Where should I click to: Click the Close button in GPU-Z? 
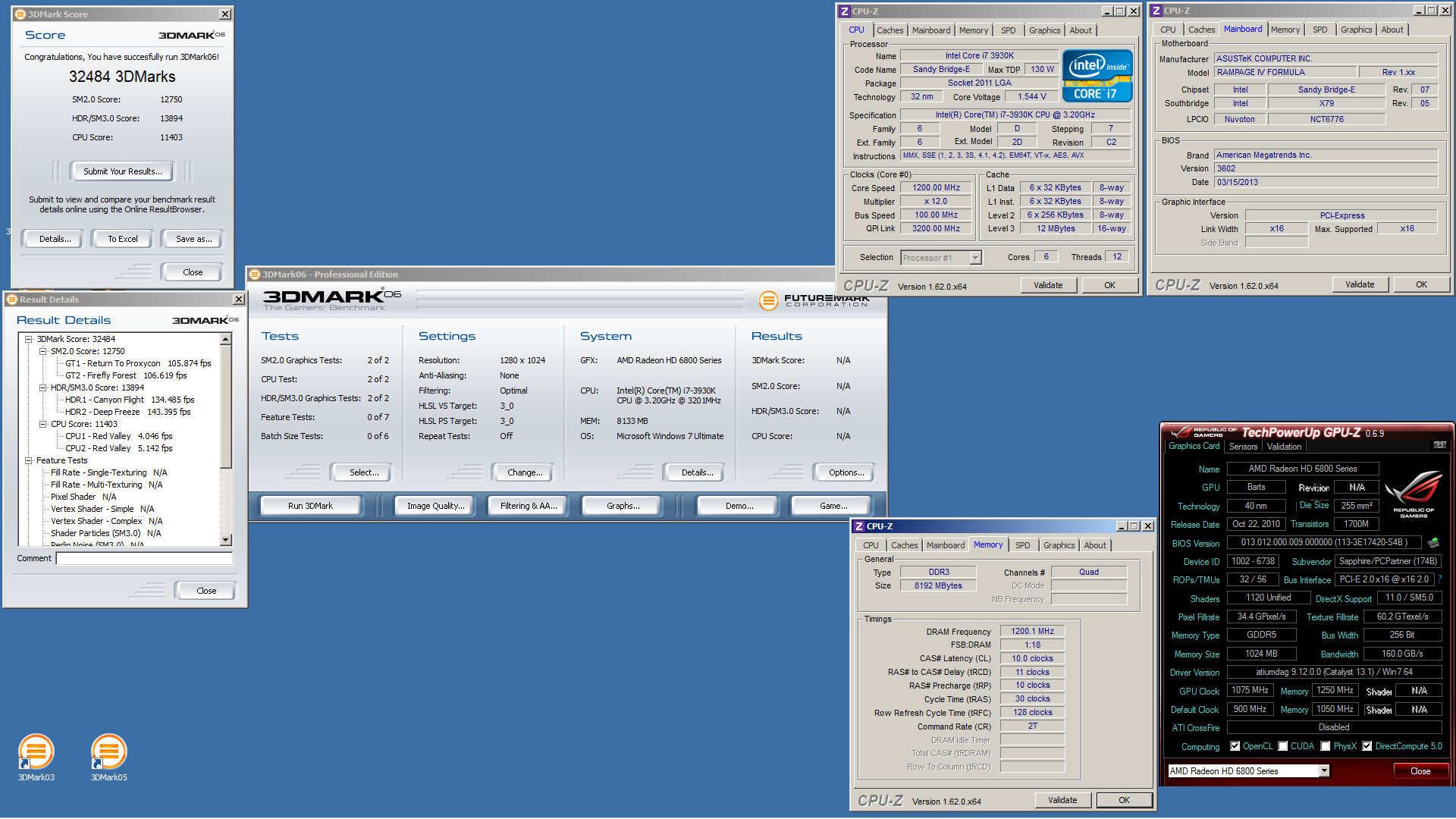1420,771
